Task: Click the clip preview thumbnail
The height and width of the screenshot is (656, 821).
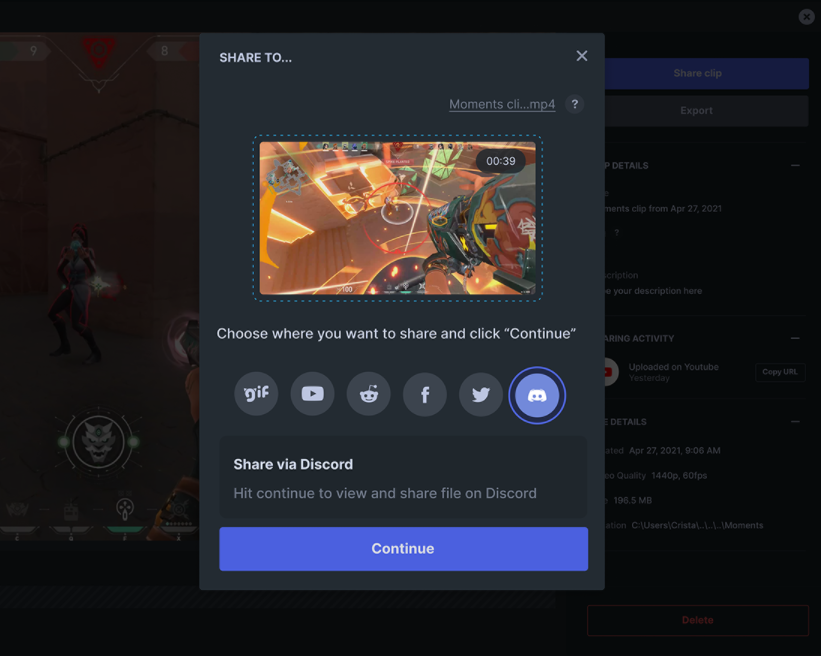Action: (x=398, y=218)
